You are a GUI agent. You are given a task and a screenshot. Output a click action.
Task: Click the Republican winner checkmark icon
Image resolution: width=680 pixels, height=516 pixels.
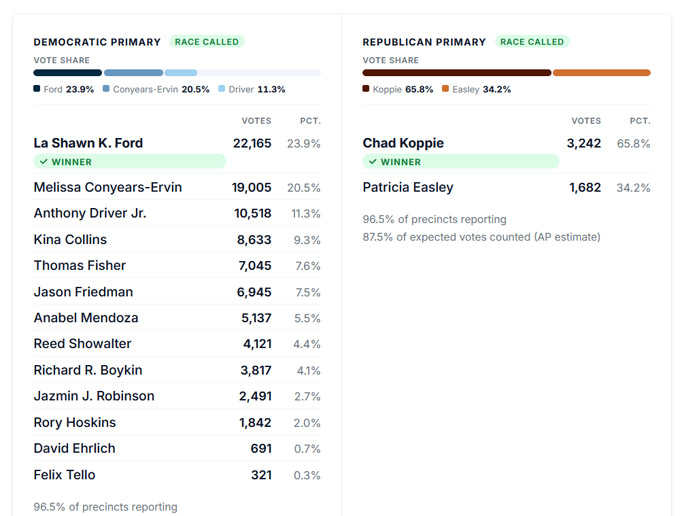(x=372, y=161)
